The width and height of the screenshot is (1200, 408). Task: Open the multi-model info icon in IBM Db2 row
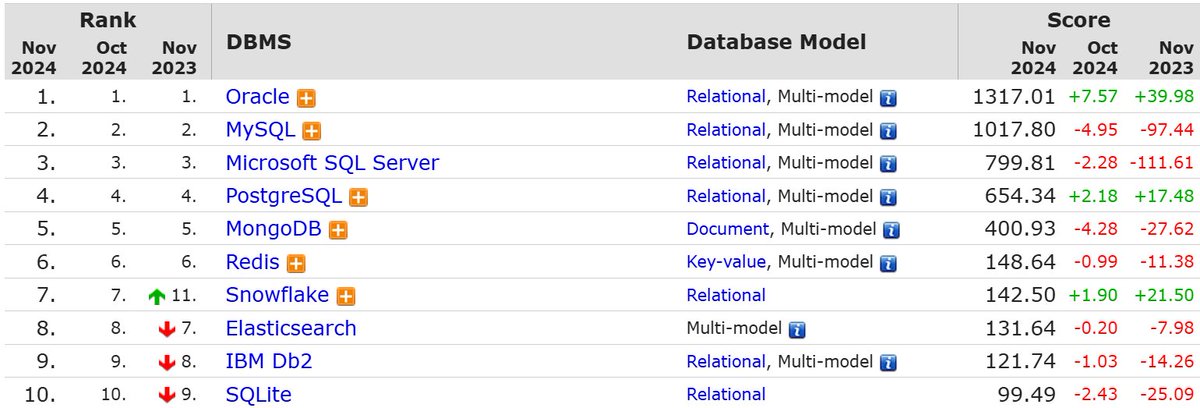point(888,363)
